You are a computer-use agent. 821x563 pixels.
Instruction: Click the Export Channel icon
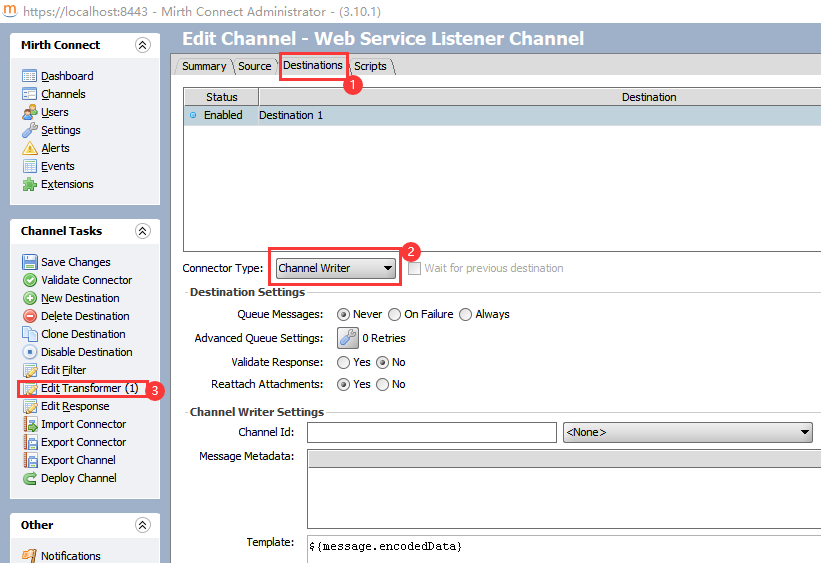pyautogui.click(x=30, y=460)
